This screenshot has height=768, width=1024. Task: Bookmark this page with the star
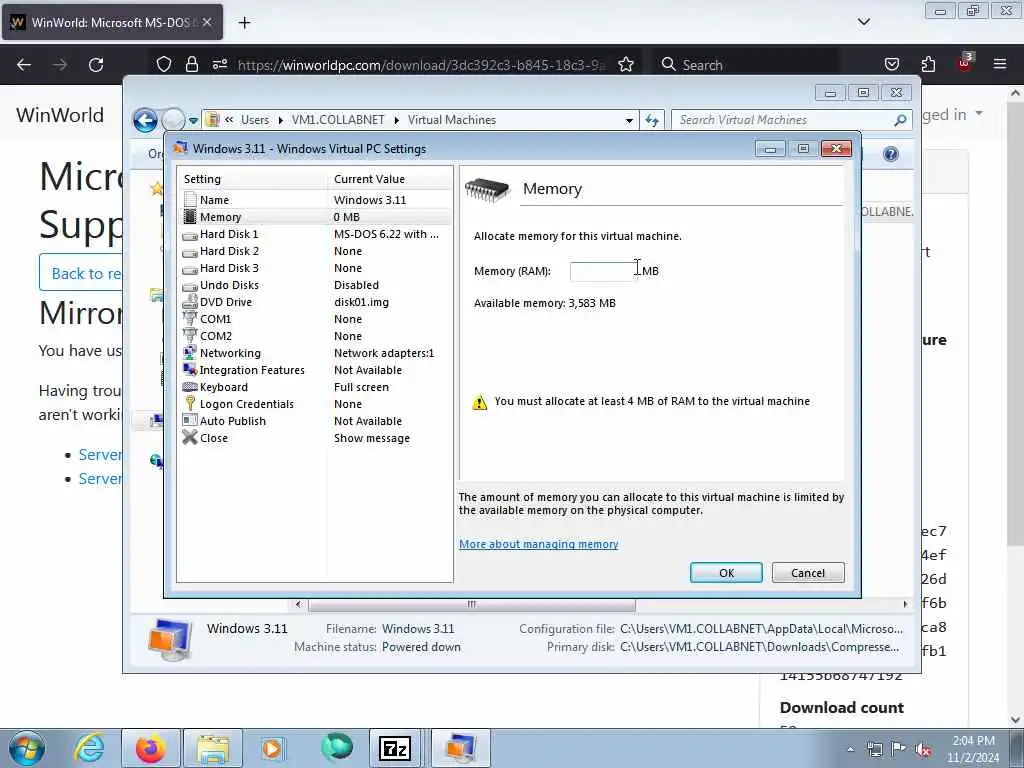[626, 65]
